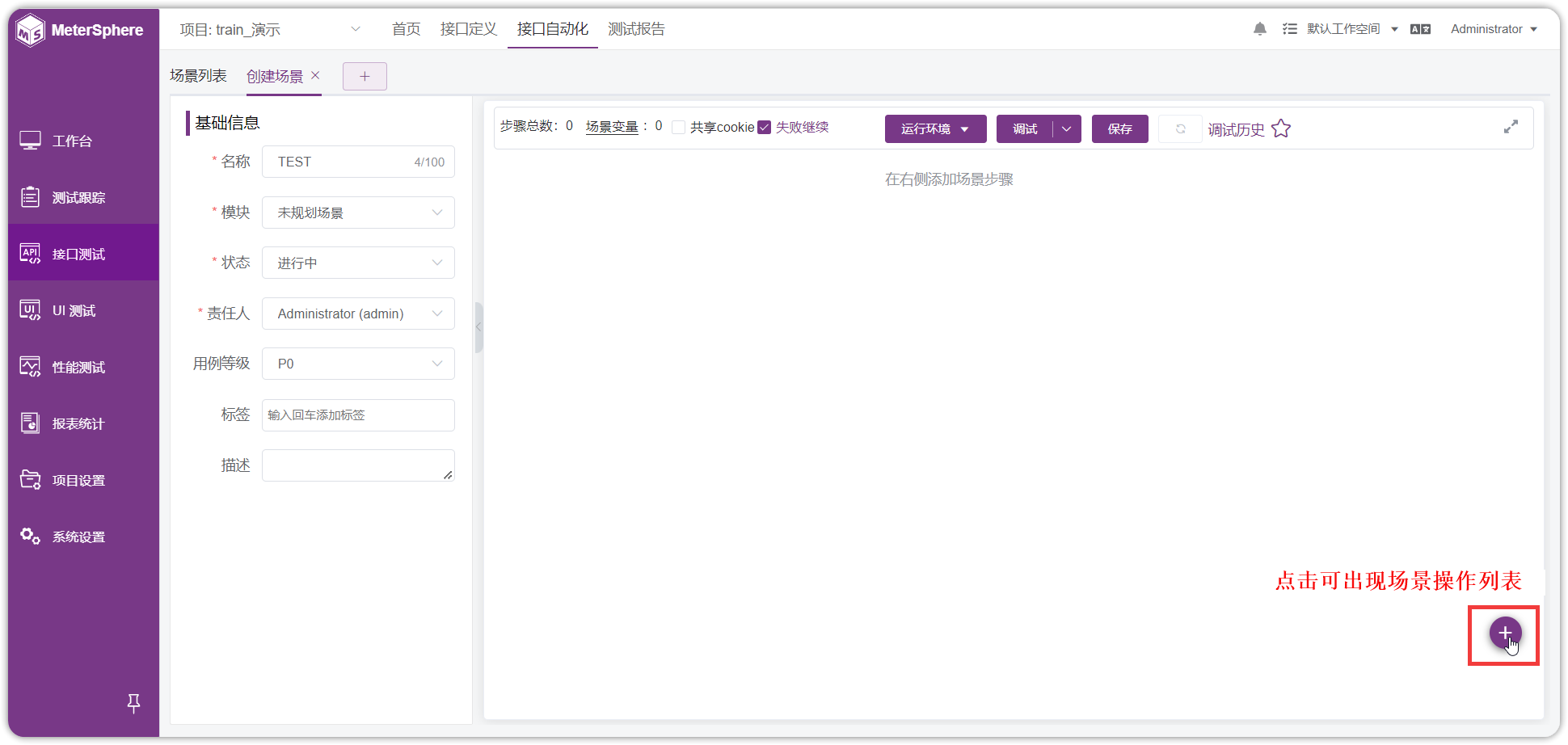This screenshot has height=745, width=1568.
Task: Expand the 运行环境 dropdown
Action: (935, 128)
